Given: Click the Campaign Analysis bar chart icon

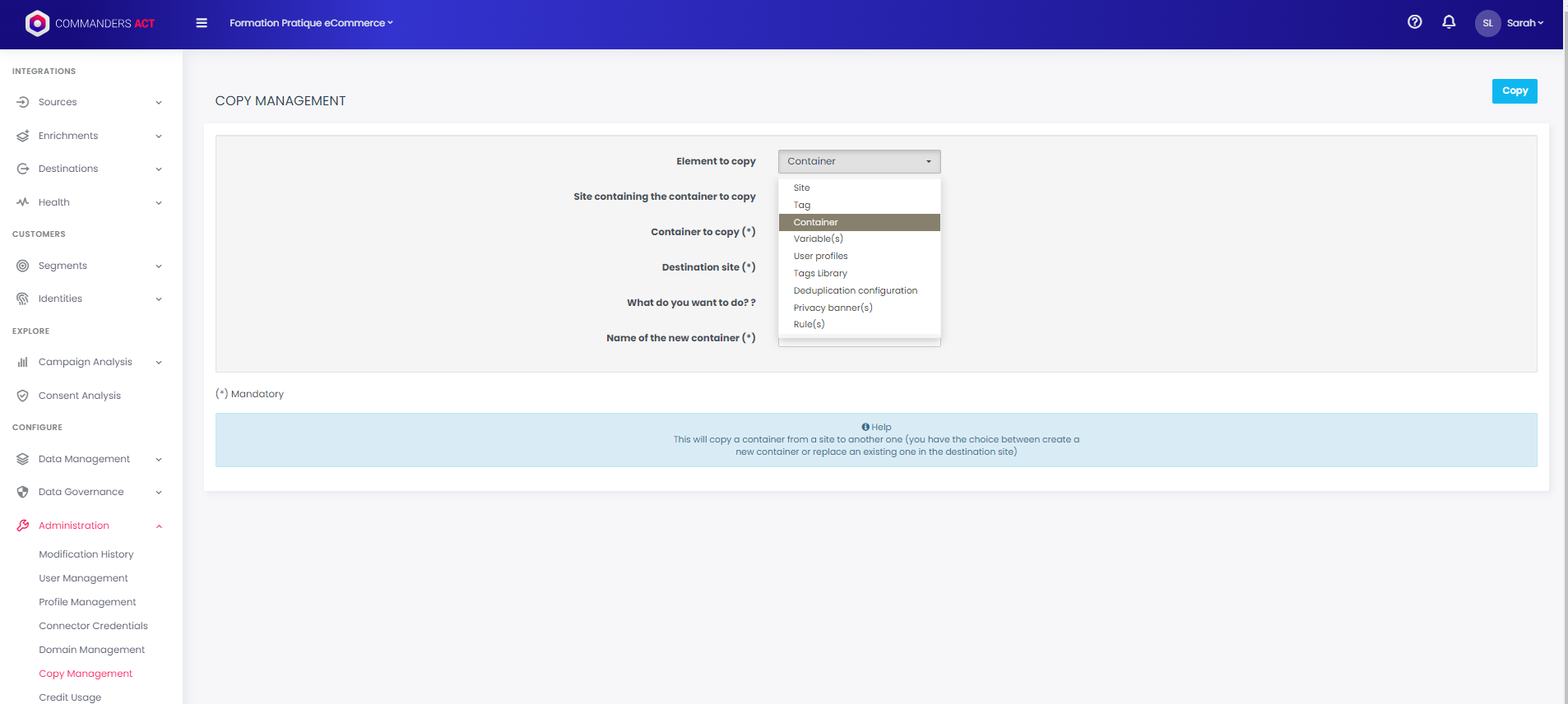Looking at the screenshot, I should (23, 362).
